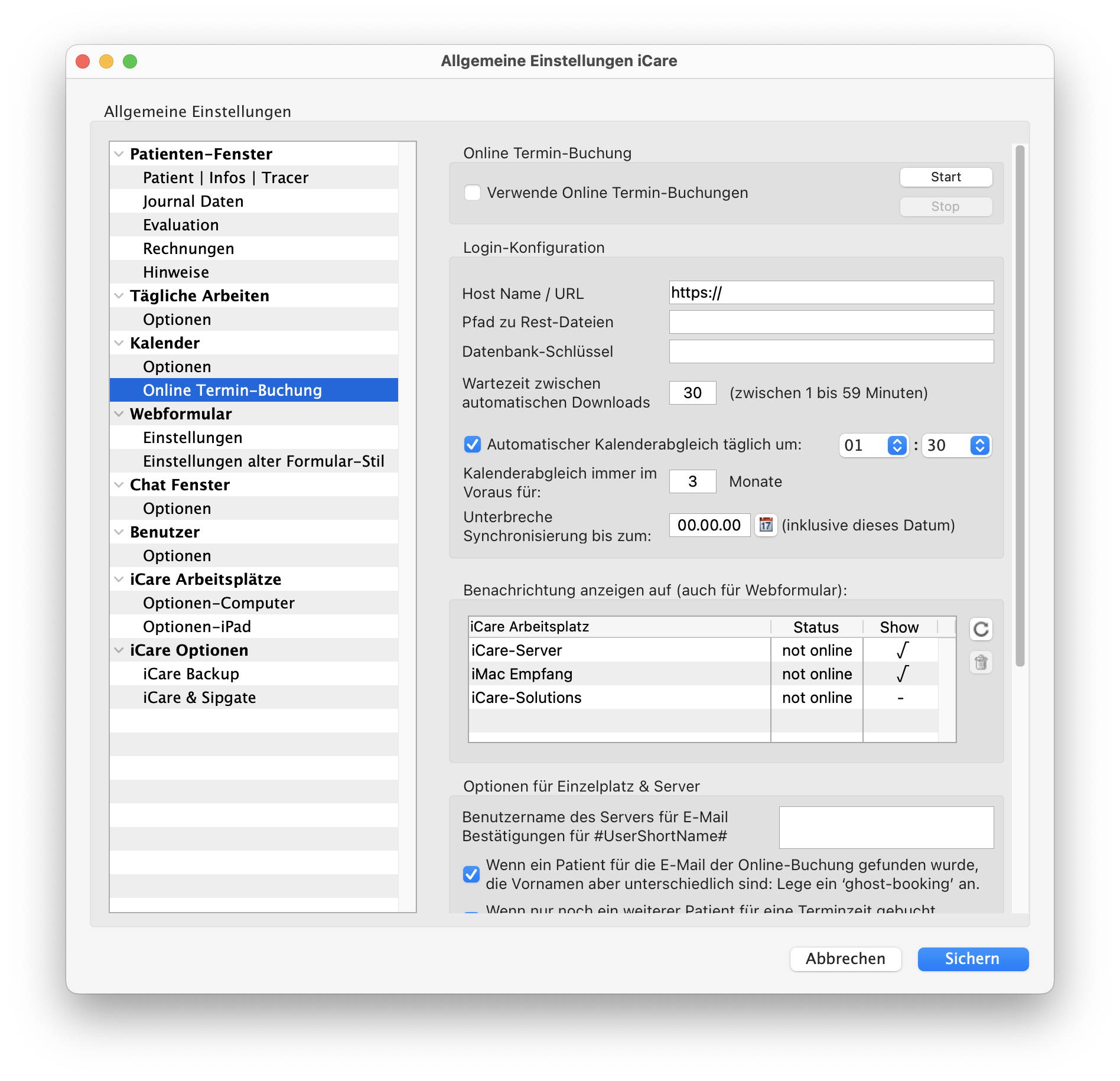Open the minutes stepper showing 30
This screenshot has height=1081, width=1120.
coord(979,445)
